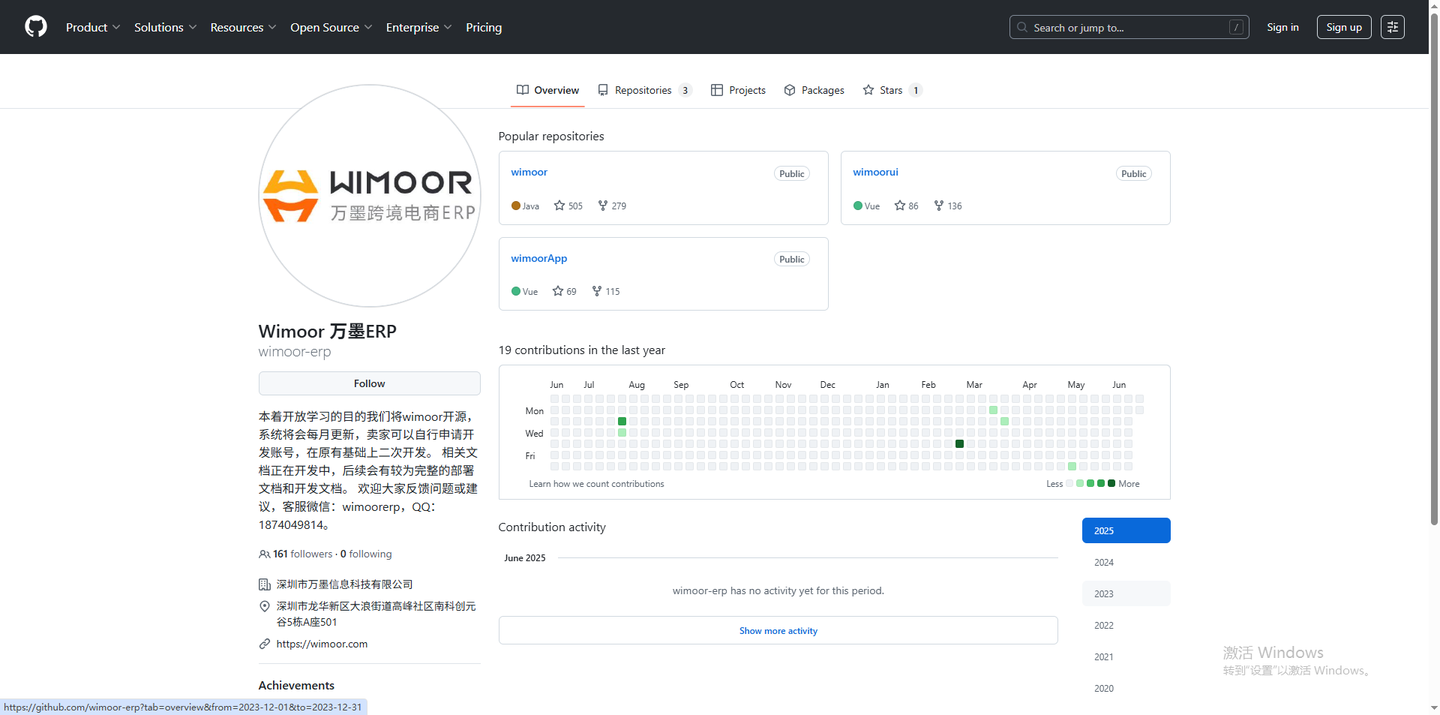Expand the Solutions menu
The height and width of the screenshot is (715, 1440).
point(165,27)
